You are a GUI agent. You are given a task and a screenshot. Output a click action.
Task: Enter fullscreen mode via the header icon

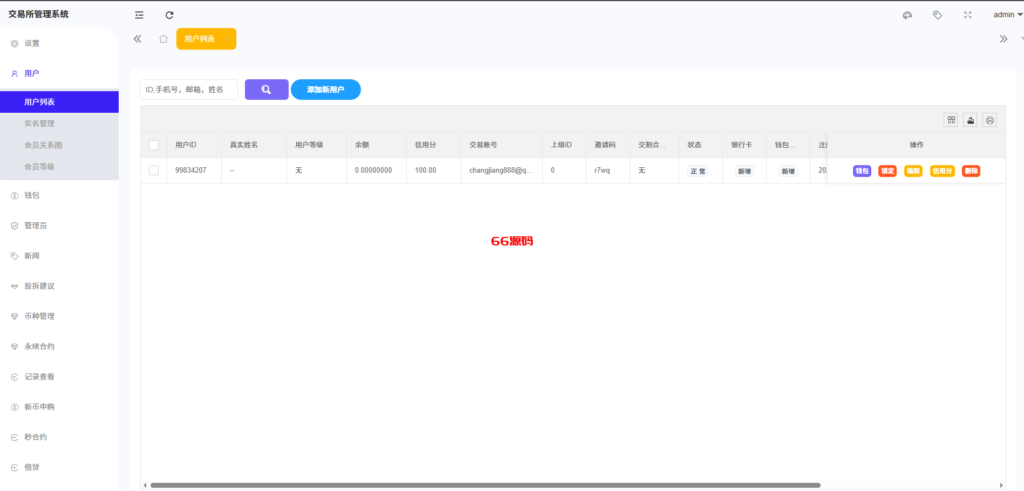968,15
